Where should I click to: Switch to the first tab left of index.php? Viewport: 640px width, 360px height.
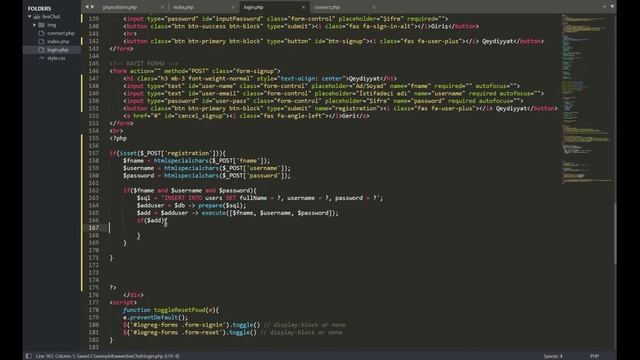pos(120,7)
